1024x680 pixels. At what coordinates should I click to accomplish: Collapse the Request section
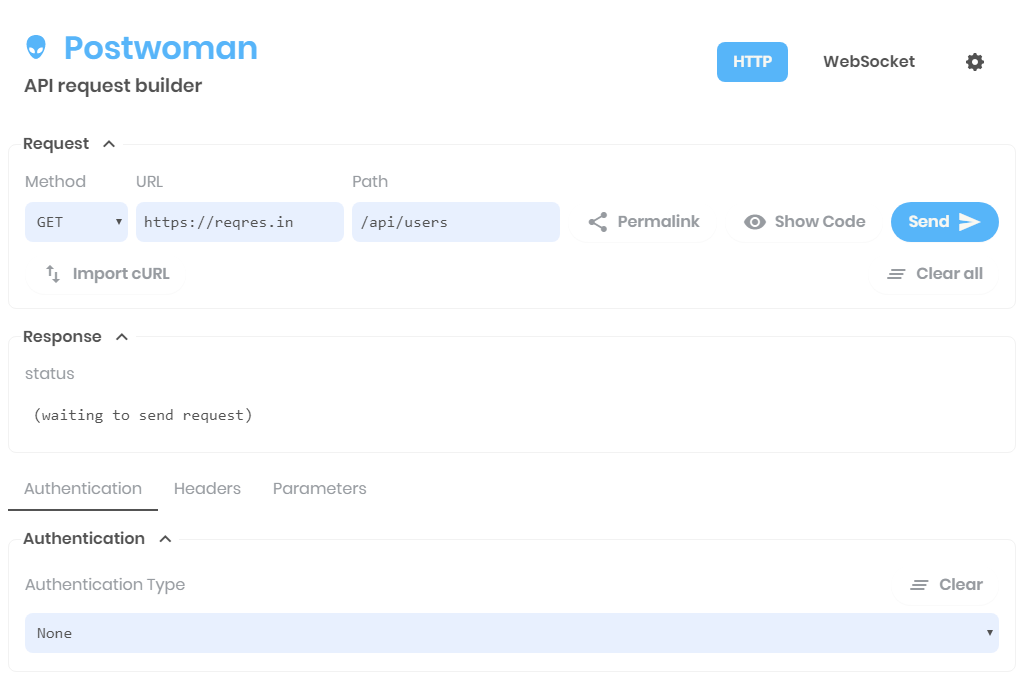[110, 143]
